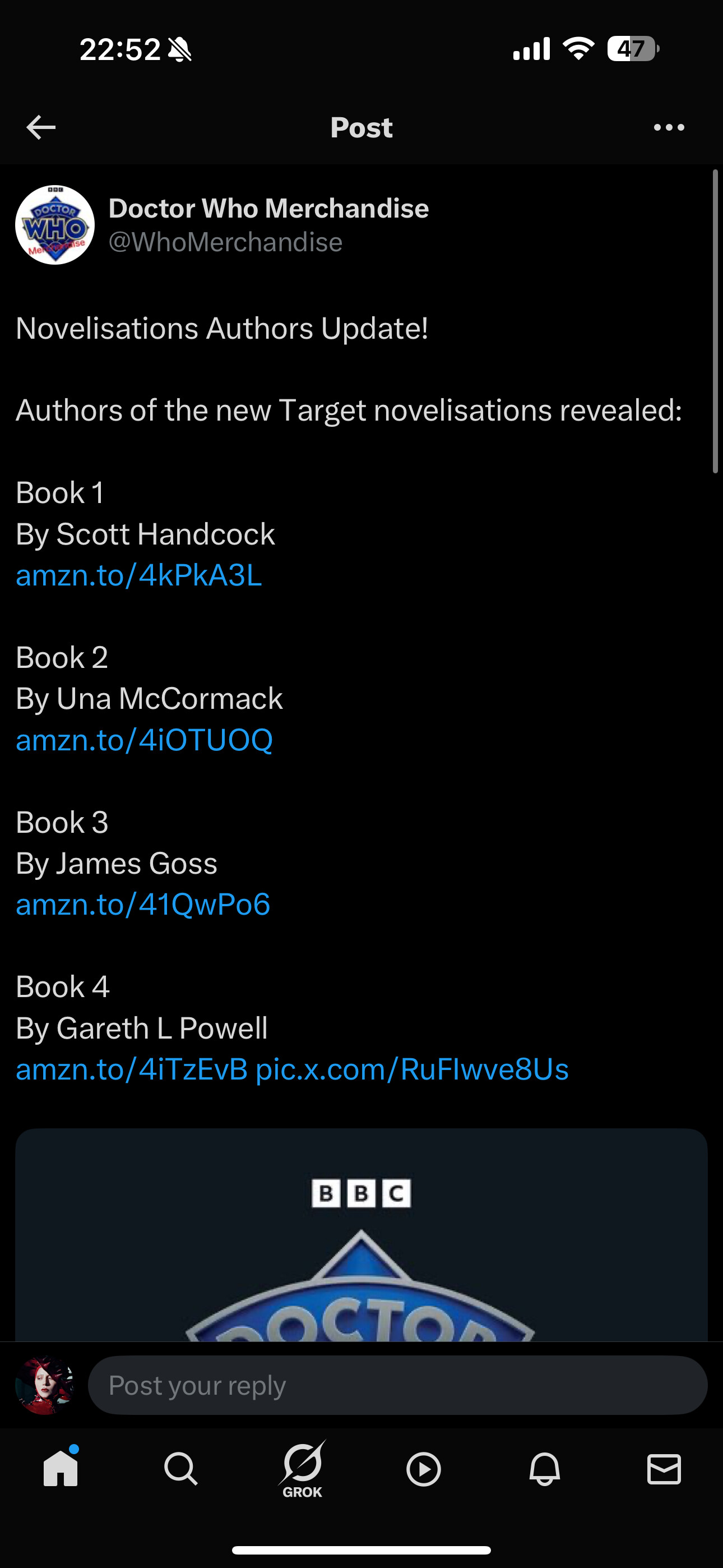
Task: Go to the Home tab
Action: pyautogui.click(x=61, y=1469)
